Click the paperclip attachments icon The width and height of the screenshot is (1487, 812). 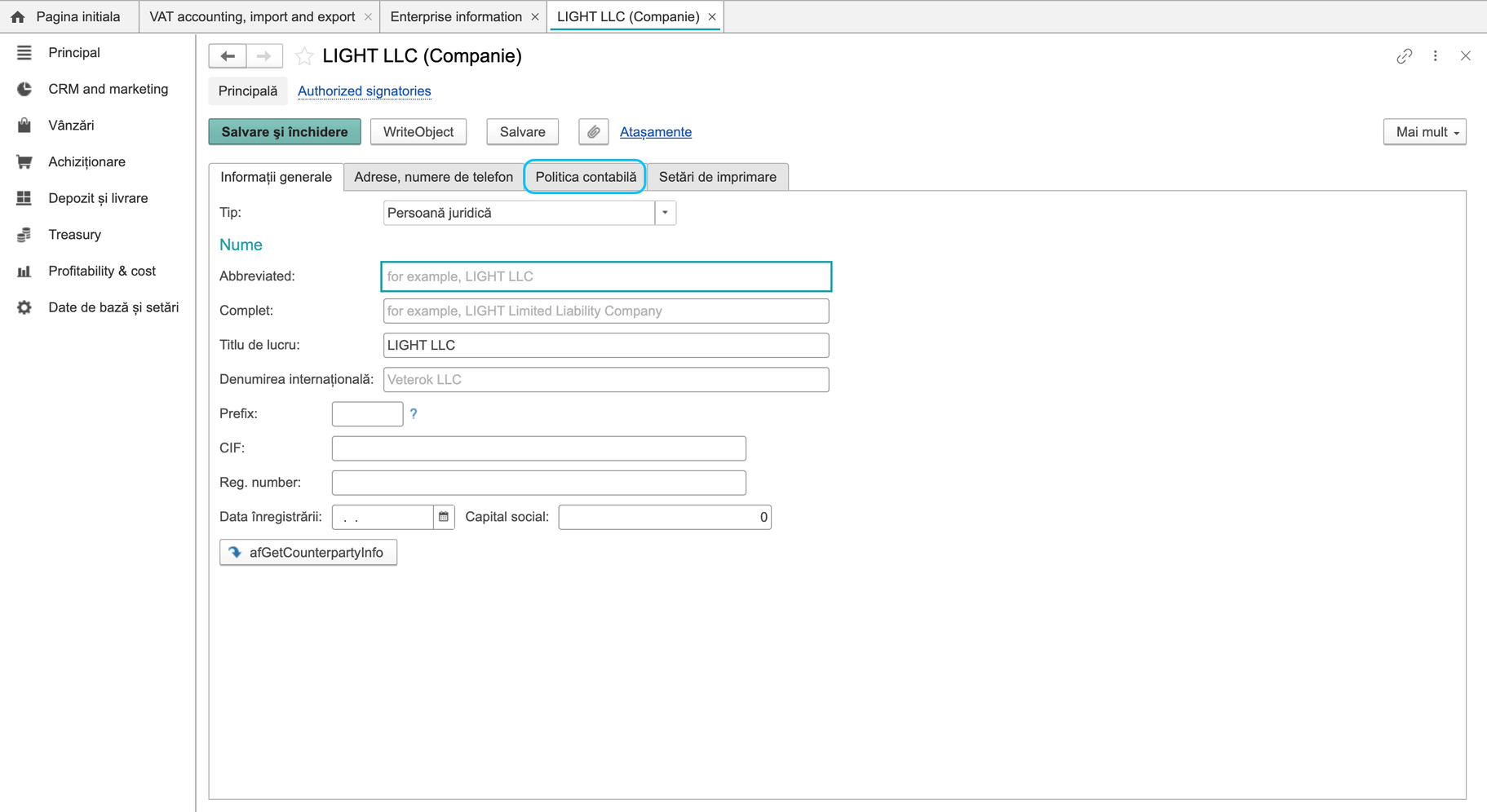point(594,132)
